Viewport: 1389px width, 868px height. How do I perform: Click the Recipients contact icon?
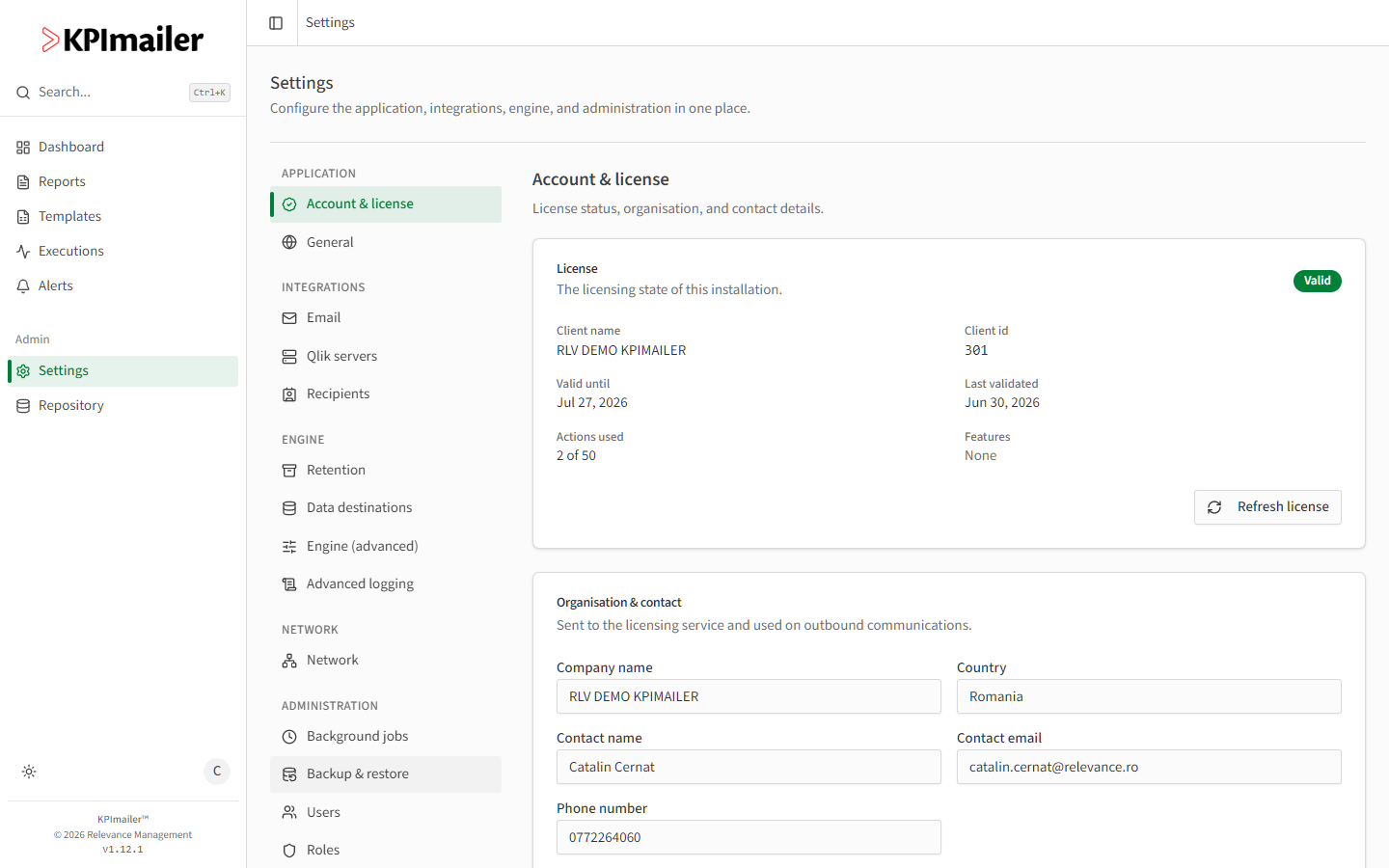(x=289, y=394)
